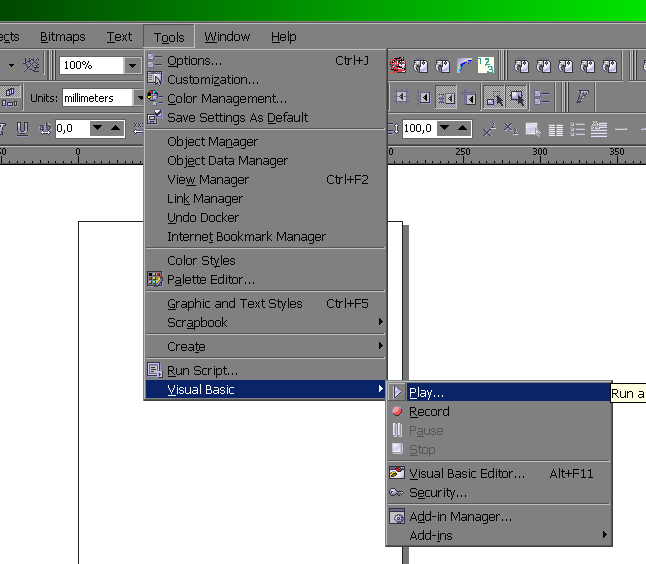This screenshot has width=646, height=564.
Task: Toggle the treat as filled button
Action: click(517, 98)
